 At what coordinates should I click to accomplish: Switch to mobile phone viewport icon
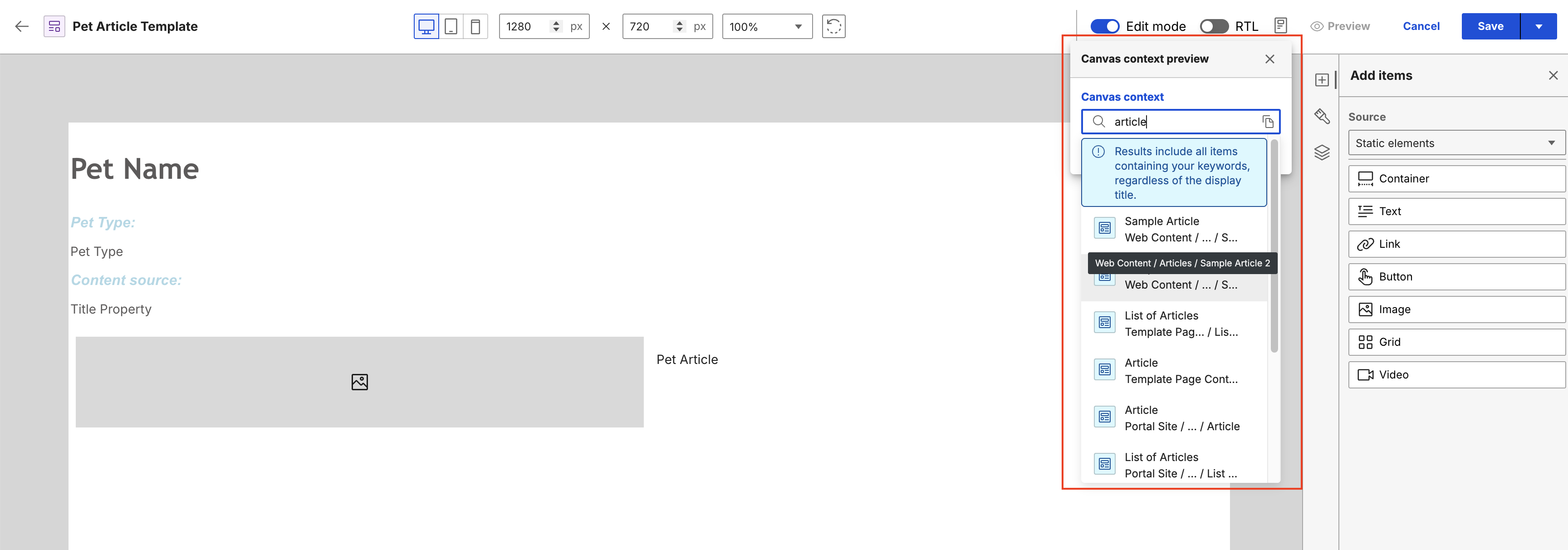click(x=475, y=27)
